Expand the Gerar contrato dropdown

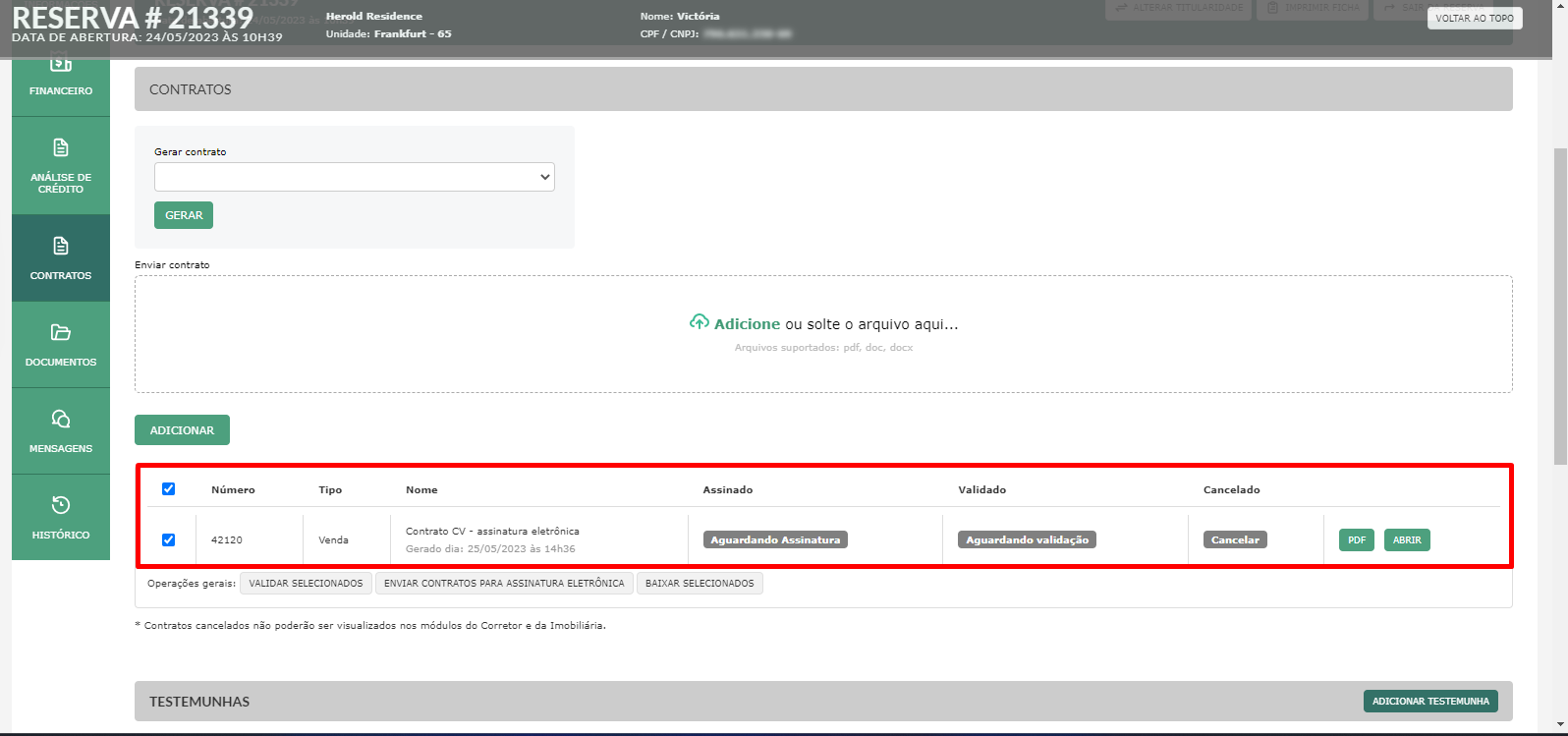point(355,177)
